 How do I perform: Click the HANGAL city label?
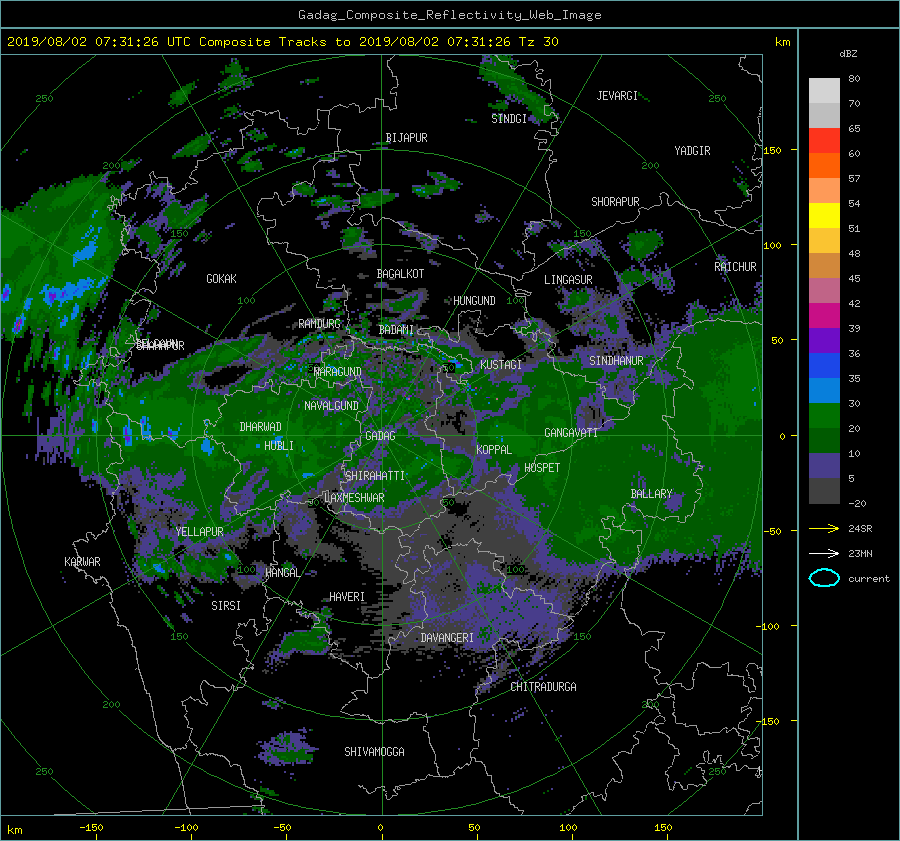pos(282,573)
